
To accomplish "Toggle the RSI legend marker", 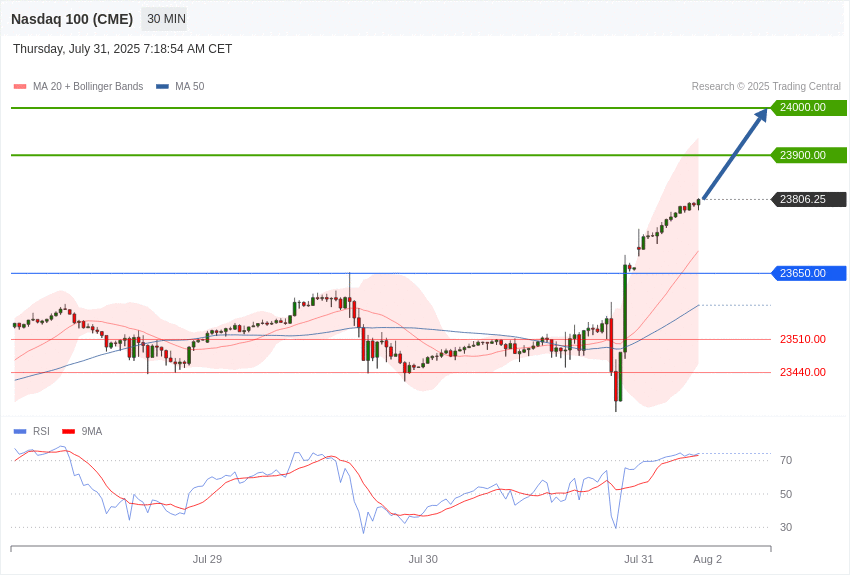I will [x=20, y=431].
